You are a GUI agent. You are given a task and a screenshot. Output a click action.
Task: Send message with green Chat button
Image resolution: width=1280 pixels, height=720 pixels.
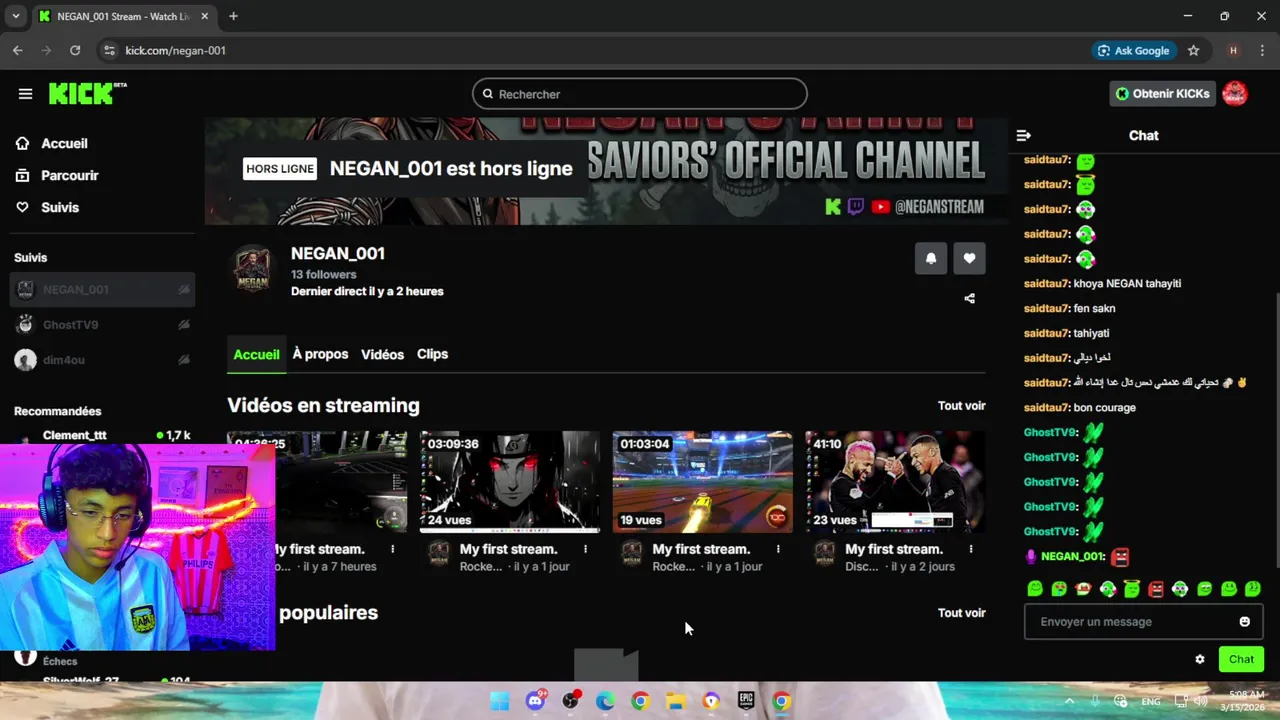pos(1241,659)
